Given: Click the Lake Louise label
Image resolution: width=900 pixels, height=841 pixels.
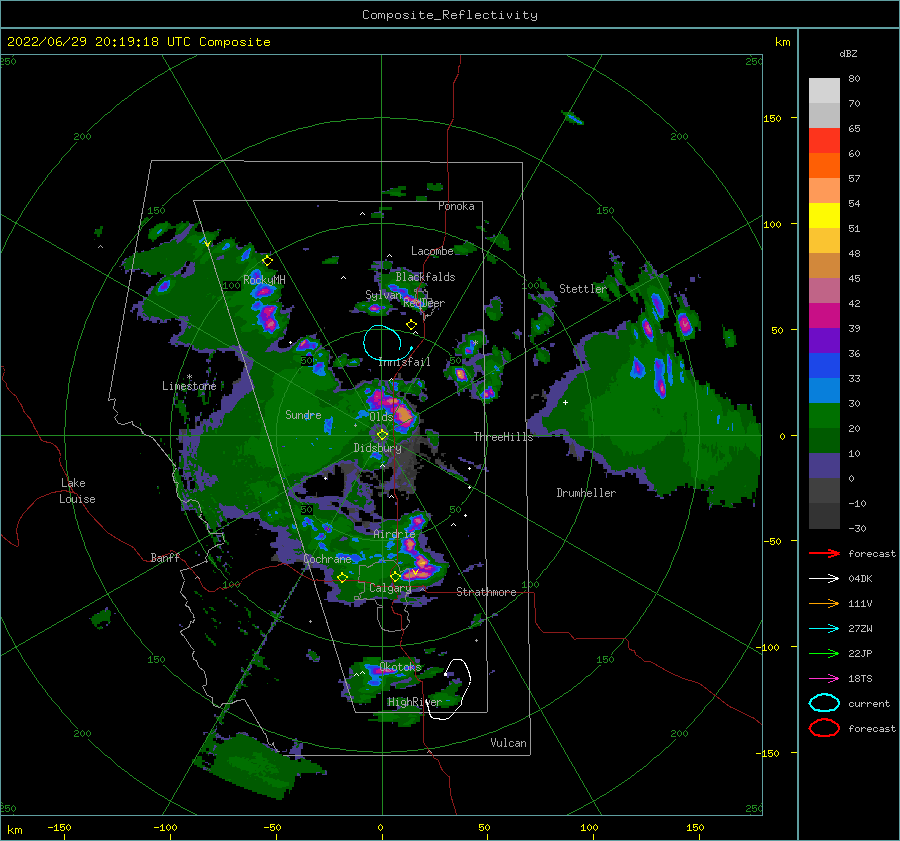Looking at the screenshot, I should click(77, 491).
